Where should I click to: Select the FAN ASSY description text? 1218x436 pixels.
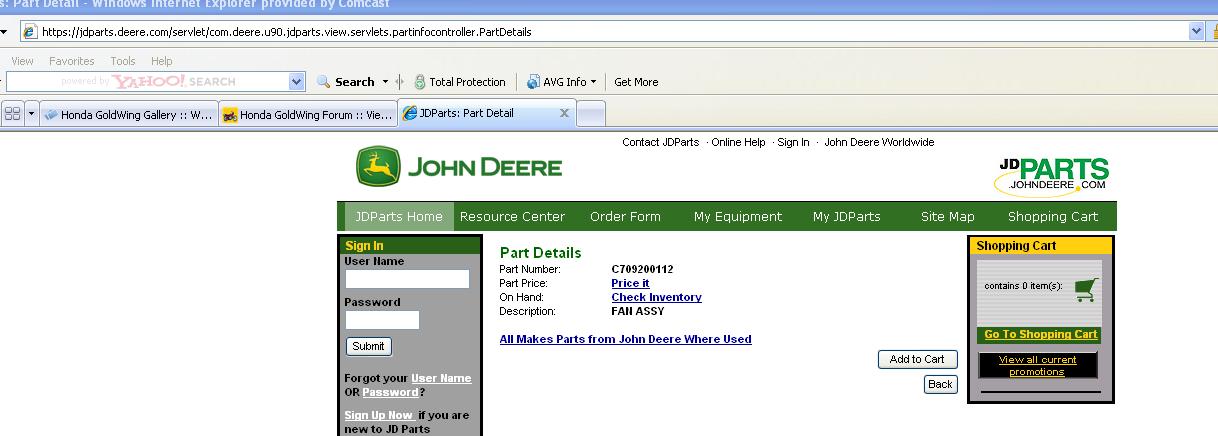637,311
